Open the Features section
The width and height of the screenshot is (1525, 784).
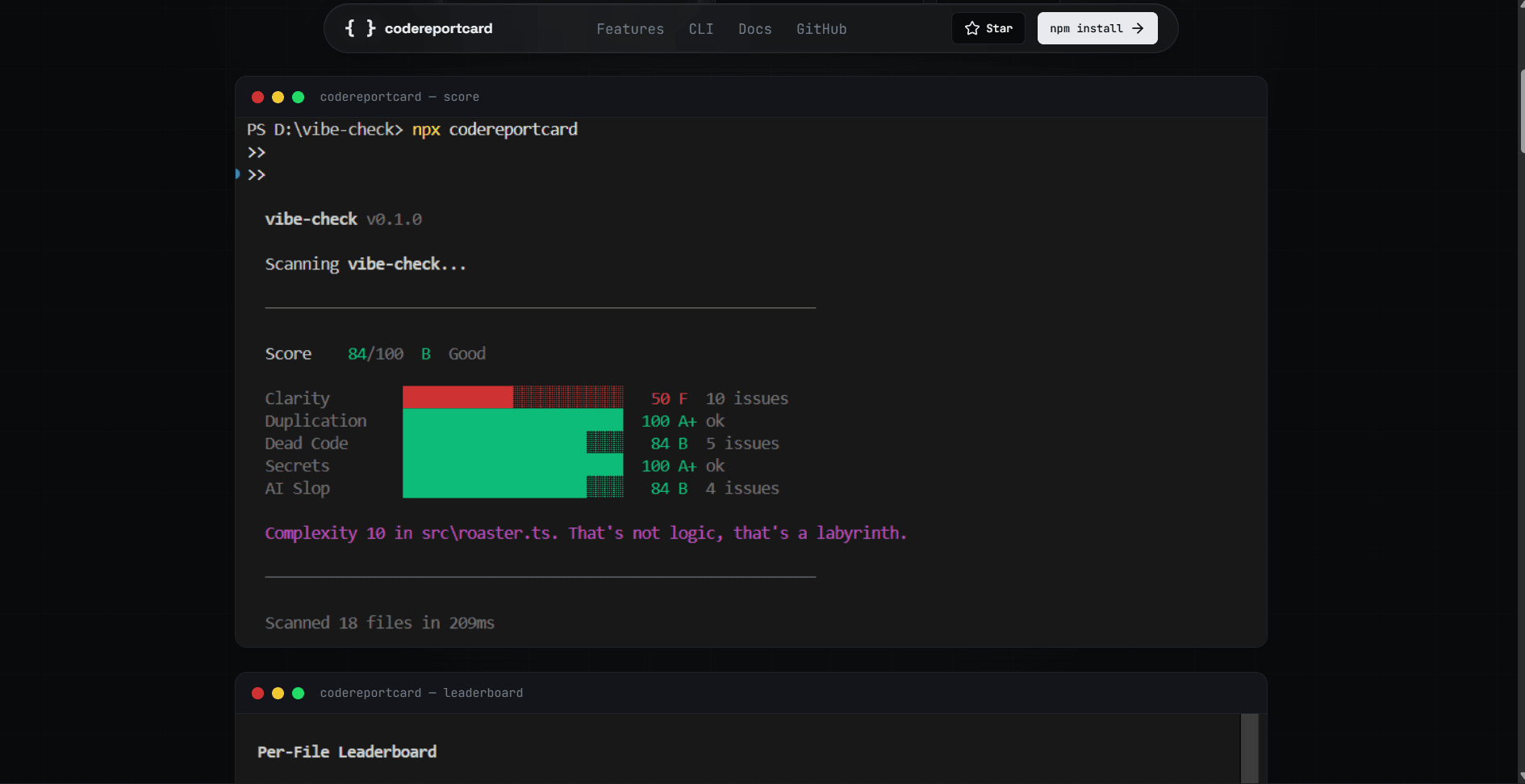[629, 28]
